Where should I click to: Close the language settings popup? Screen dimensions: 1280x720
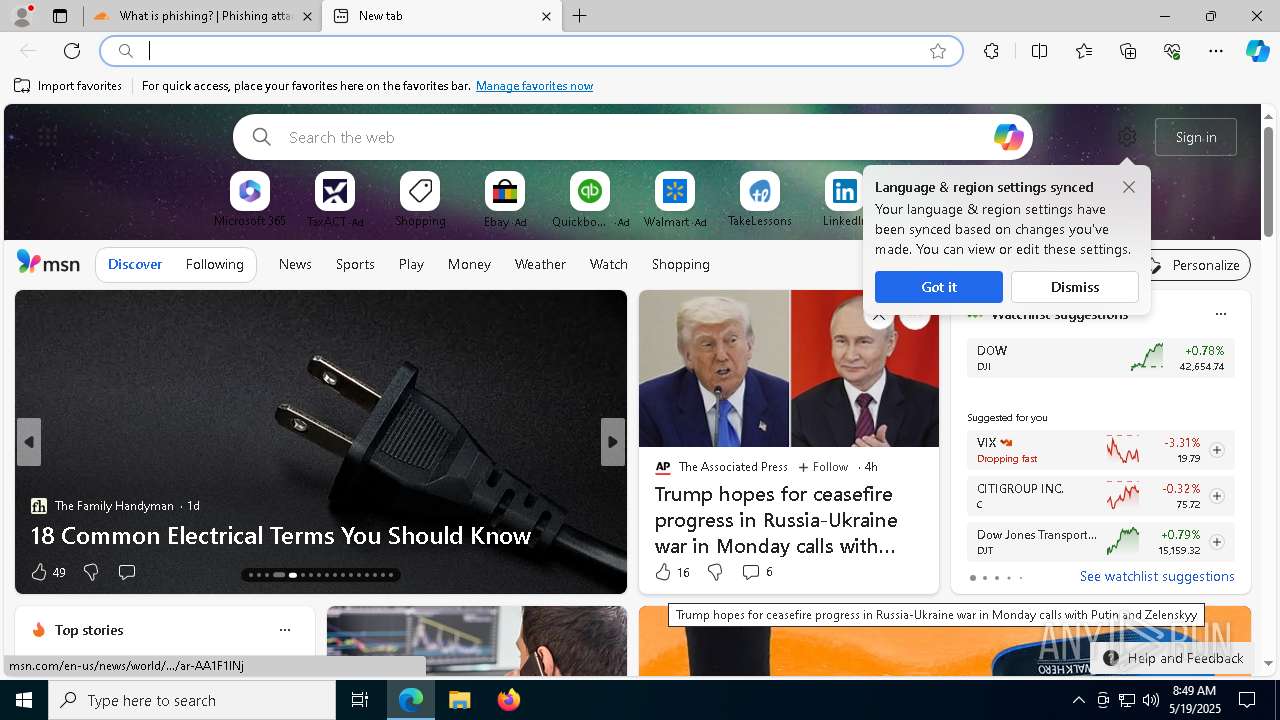(1129, 187)
